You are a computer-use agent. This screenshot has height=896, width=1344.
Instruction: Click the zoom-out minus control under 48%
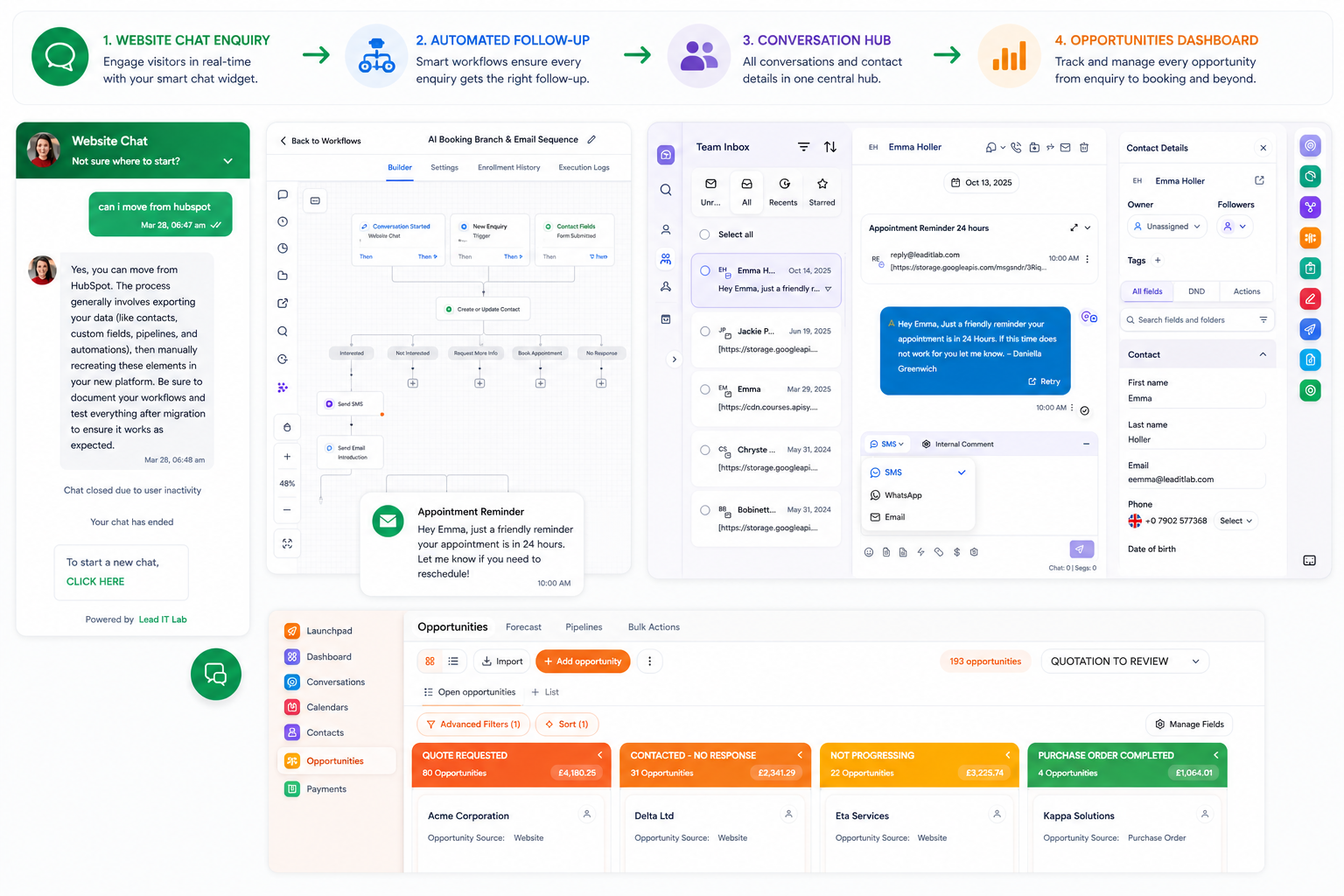[287, 510]
